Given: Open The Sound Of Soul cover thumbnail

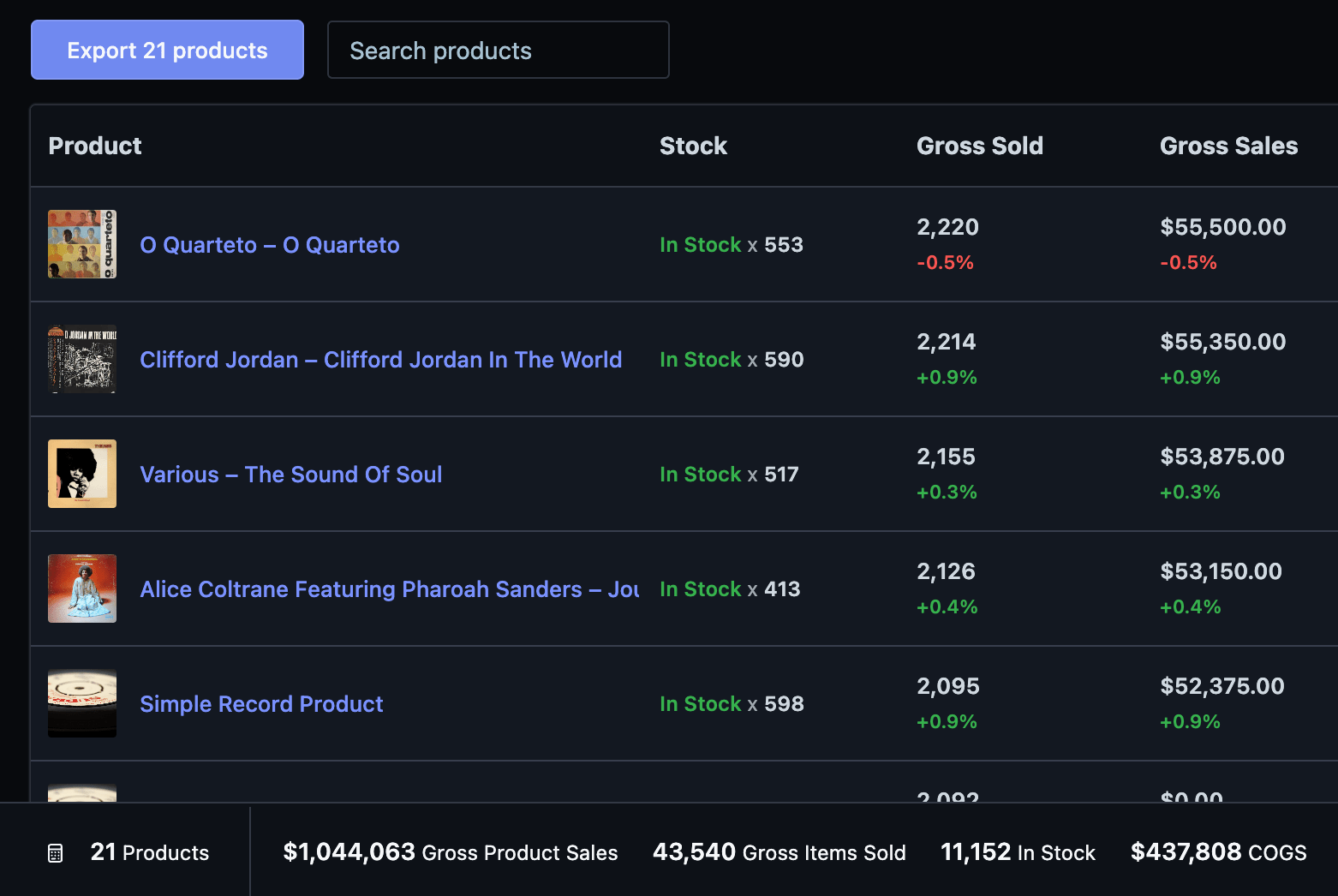Looking at the screenshot, I should pyautogui.click(x=82, y=474).
